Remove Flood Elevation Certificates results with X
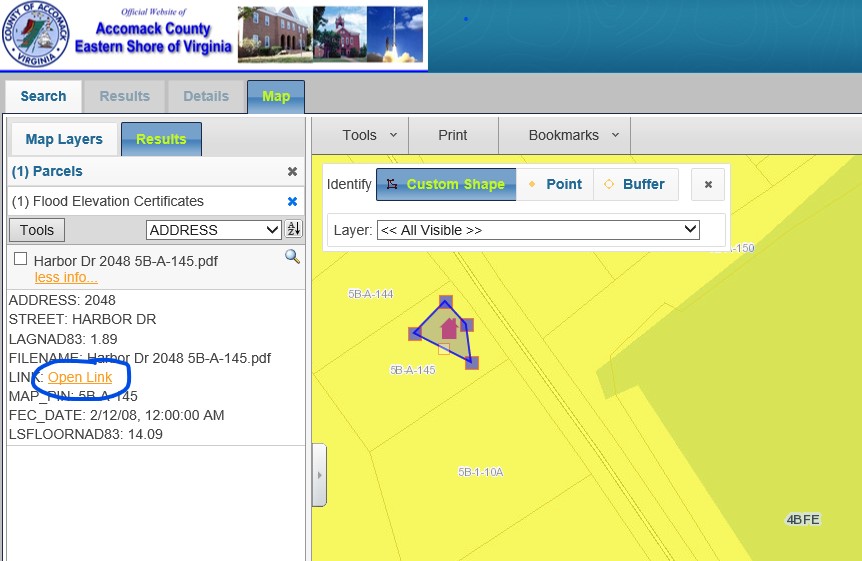The width and height of the screenshot is (862, 561). [x=292, y=201]
